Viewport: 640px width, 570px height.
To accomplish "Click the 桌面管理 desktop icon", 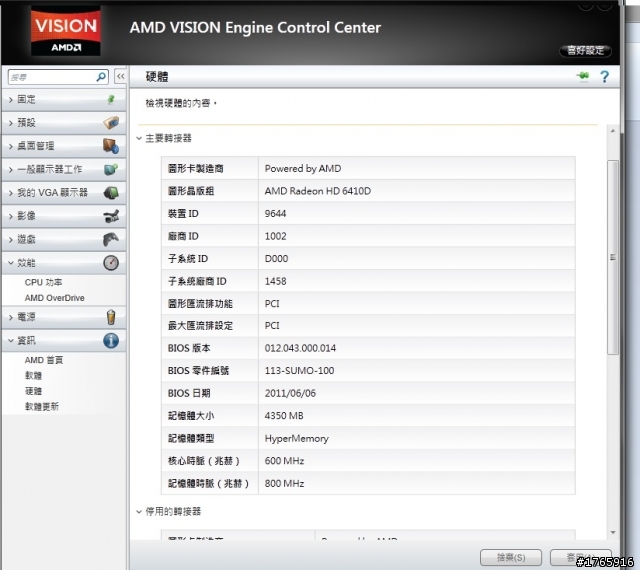I will [111, 146].
